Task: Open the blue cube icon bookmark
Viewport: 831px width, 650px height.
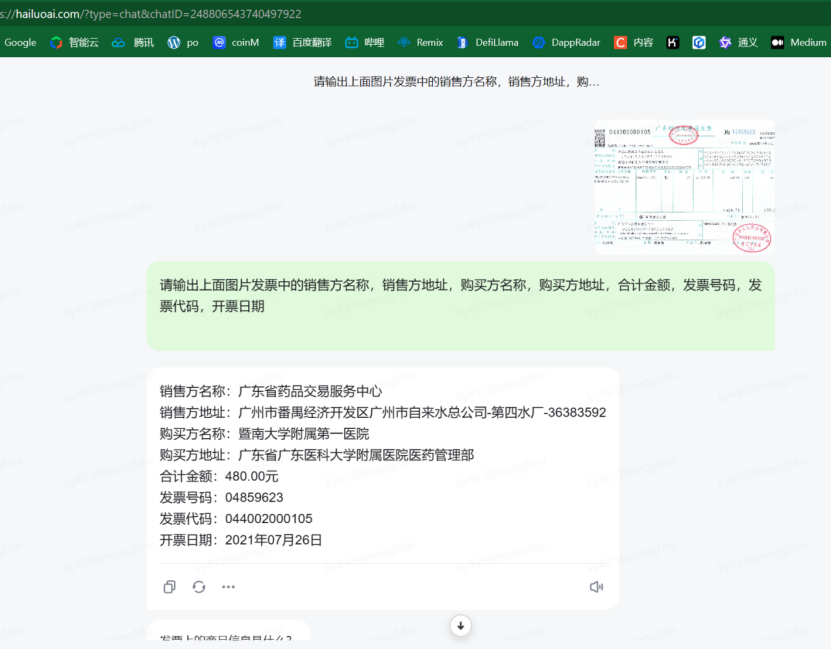Action: (x=699, y=42)
